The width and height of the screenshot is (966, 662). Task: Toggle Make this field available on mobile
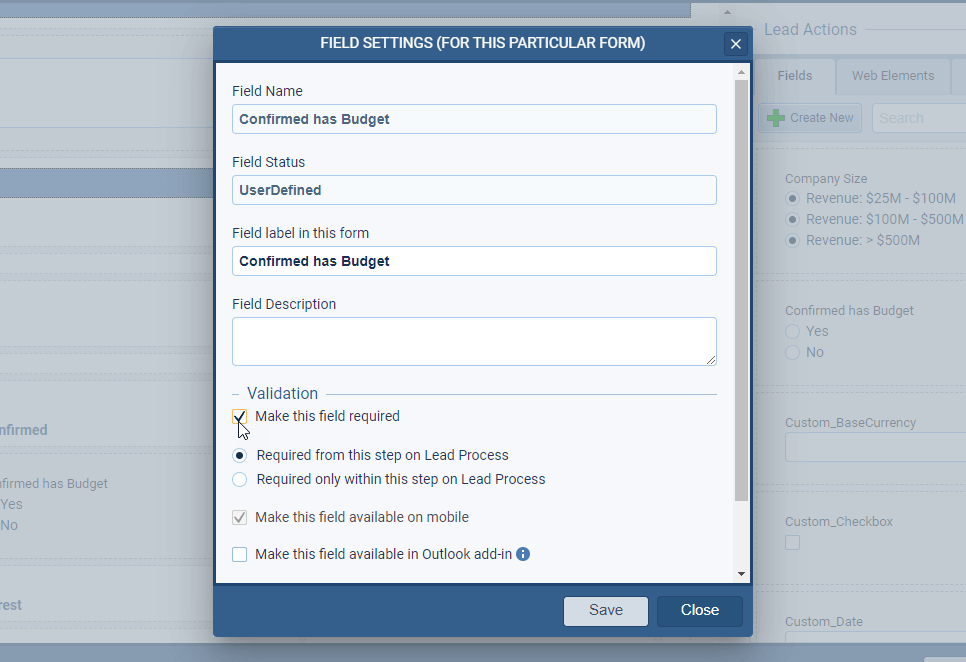tap(240, 518)
